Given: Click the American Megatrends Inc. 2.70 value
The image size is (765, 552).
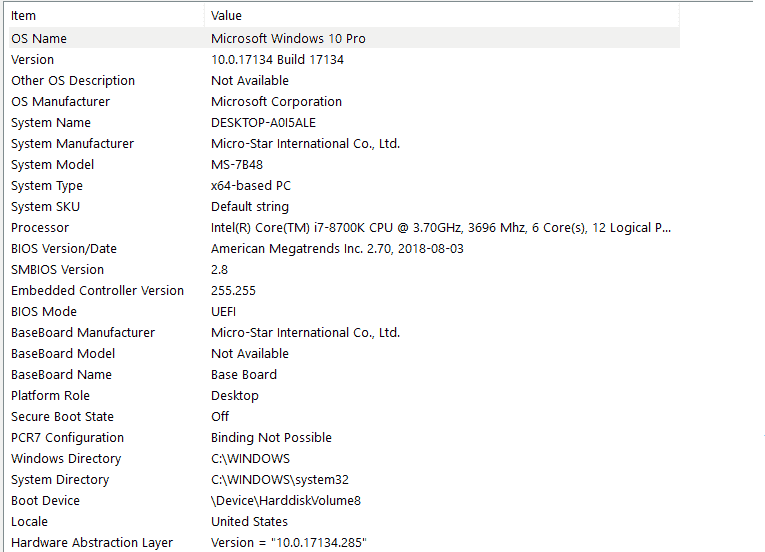Looking at the screenshot, I should pos(337,248).
